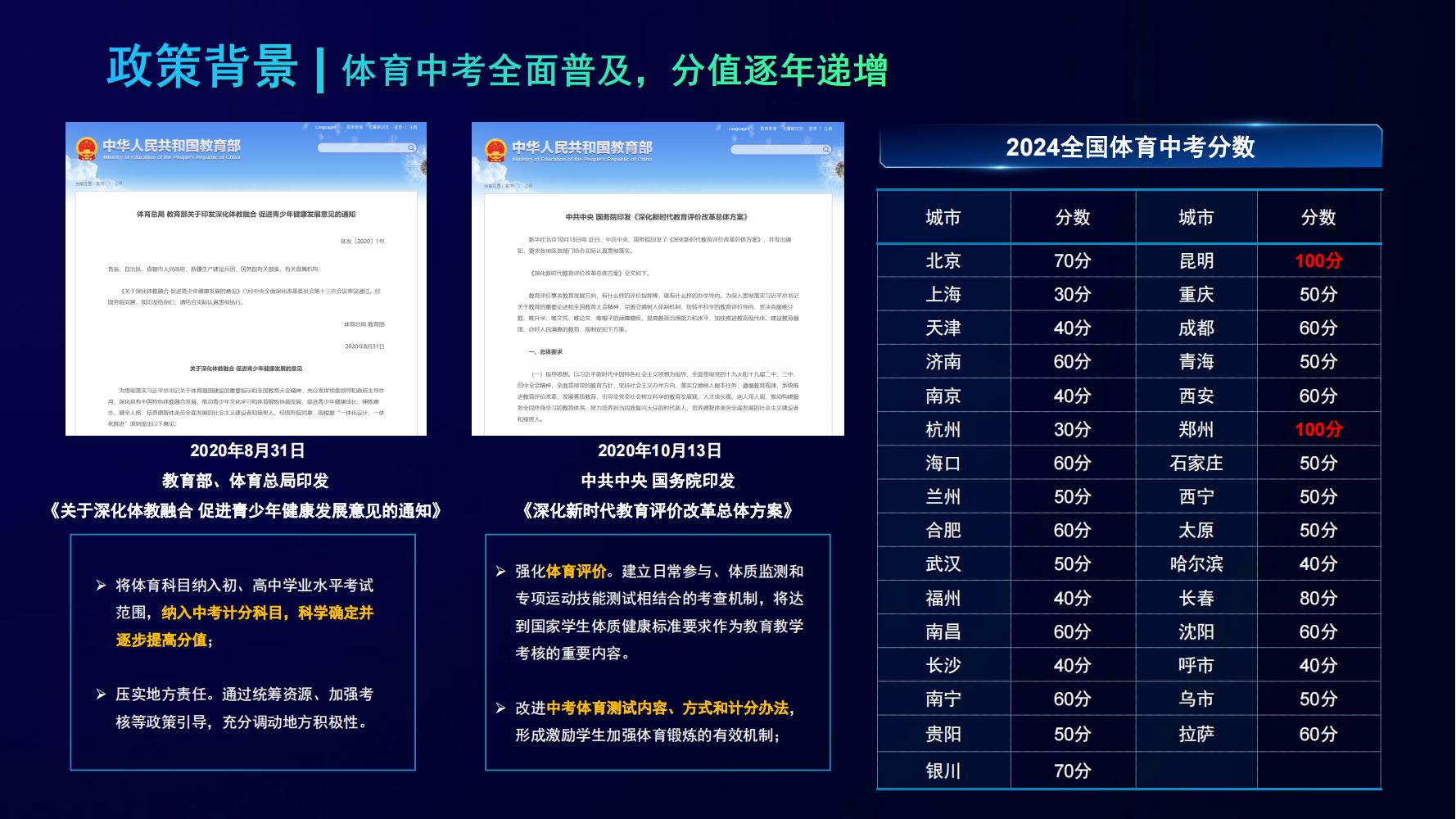Click the caption 教育部、体育总局印发
The image size is (1456, 819).
(x=245, y=481)
